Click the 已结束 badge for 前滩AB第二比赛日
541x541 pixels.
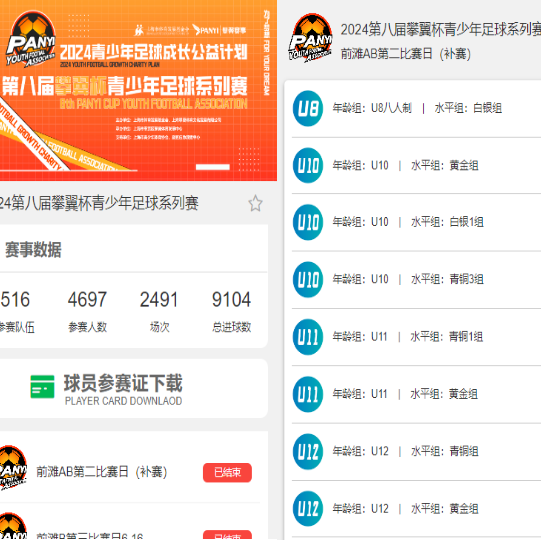[x=227, y=472]
